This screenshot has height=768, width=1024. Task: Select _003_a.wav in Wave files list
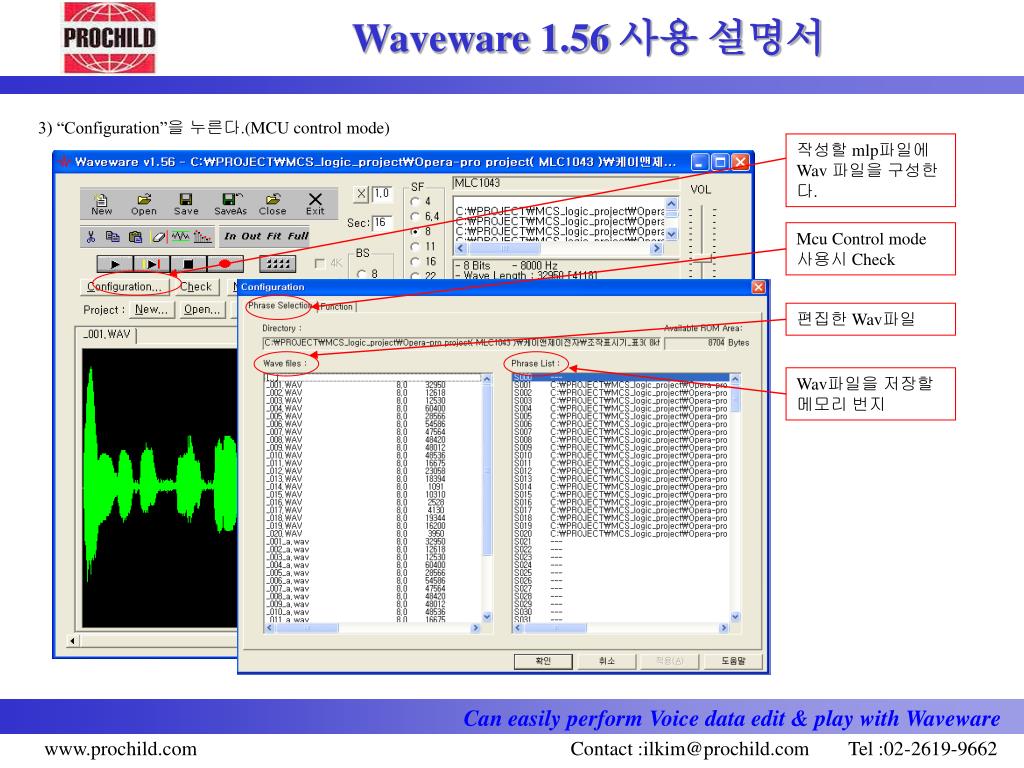point(373,558)
